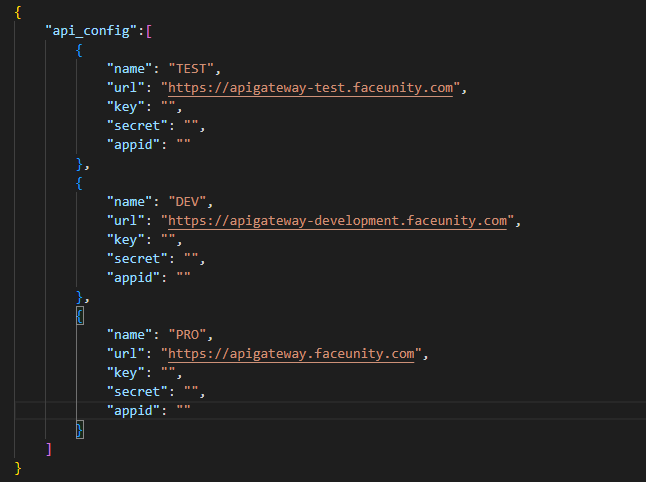Click the "key" line in the TEST block

click(144, 107)
